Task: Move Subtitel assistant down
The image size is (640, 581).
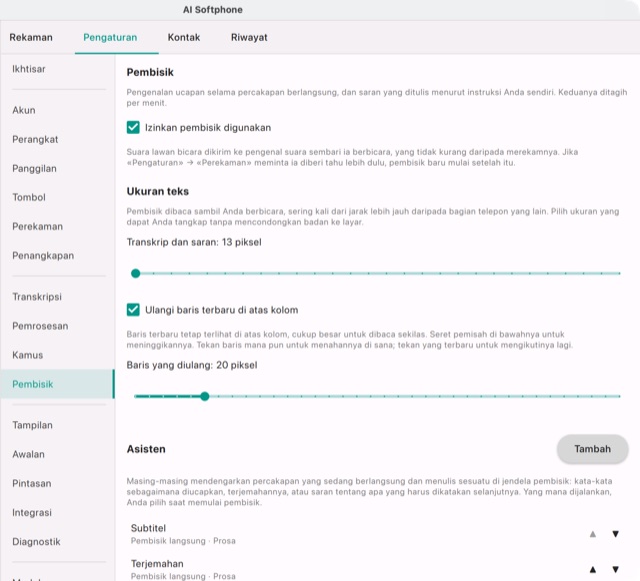Action: [616, 534]
